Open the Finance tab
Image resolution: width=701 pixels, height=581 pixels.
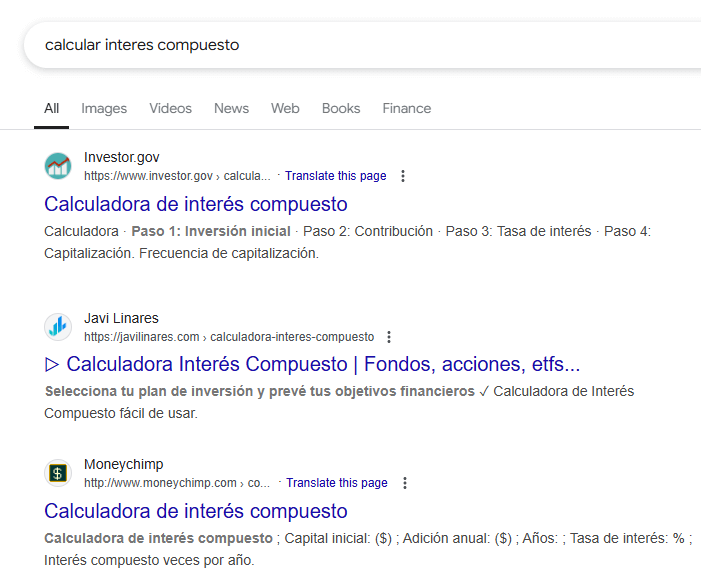pos(406,109)
